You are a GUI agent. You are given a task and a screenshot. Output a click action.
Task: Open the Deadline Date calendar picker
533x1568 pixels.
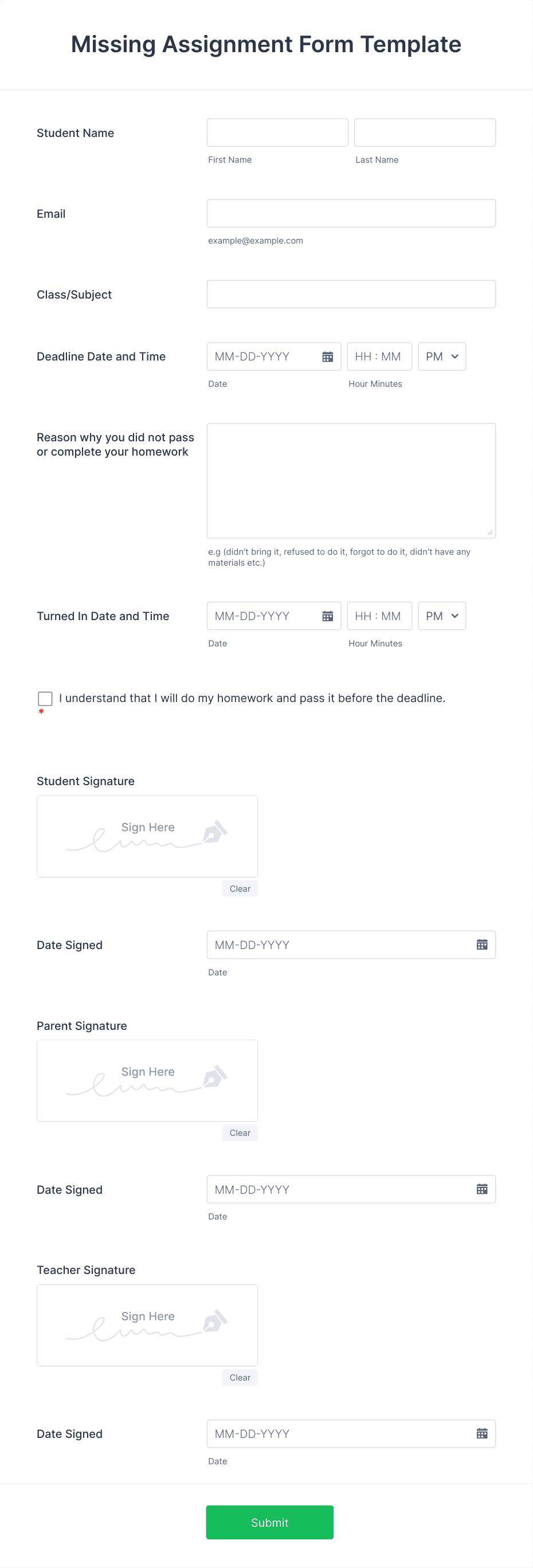327,356
